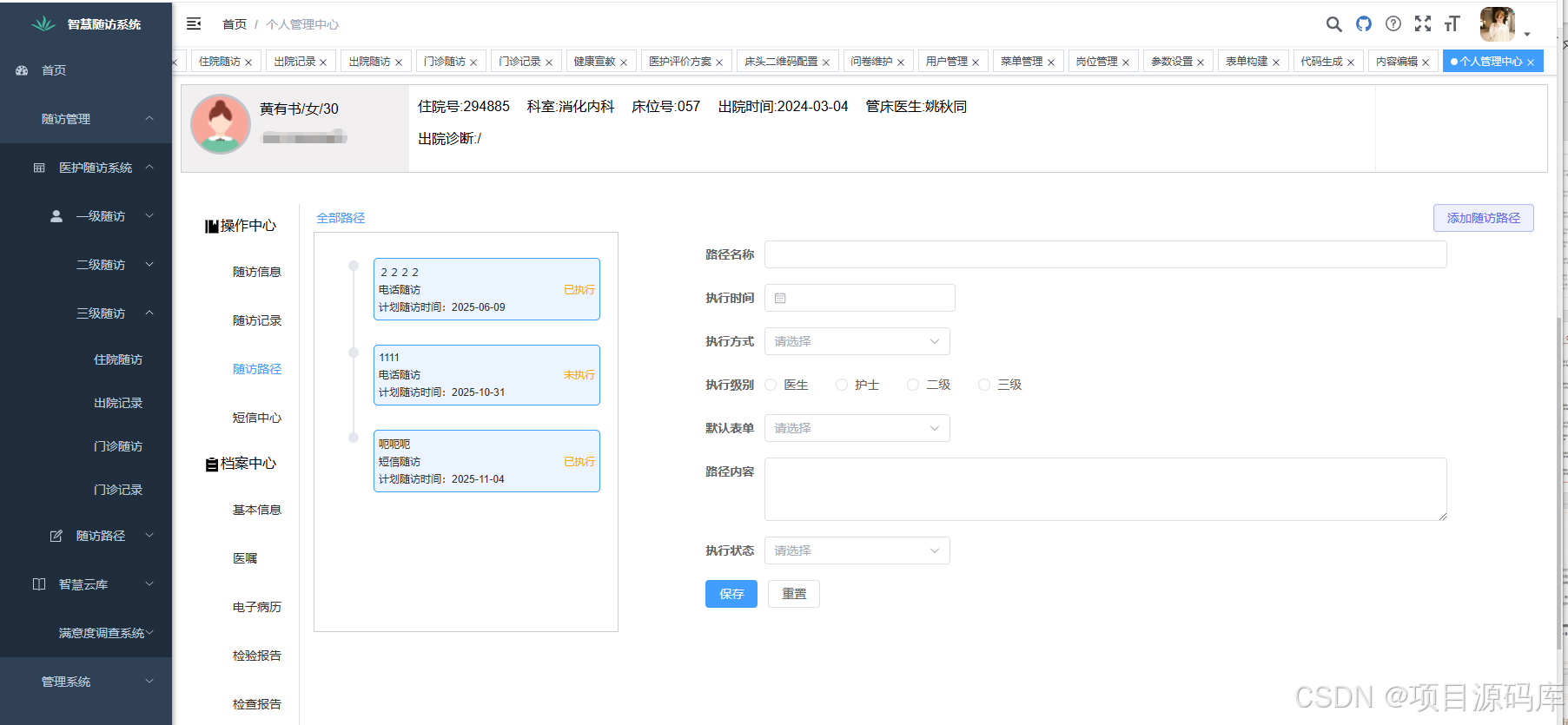
Task: Close the 代码生成 tab
Action: (x=1351, y=63)
